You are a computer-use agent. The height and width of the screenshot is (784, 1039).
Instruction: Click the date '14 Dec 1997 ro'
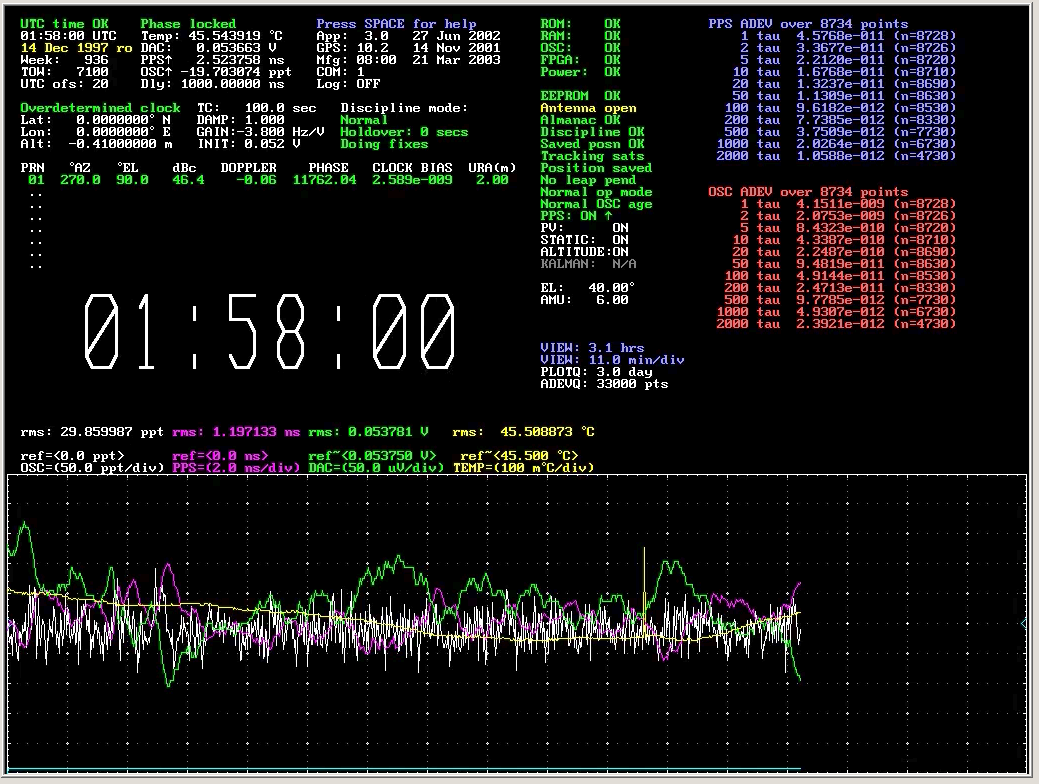point(76,48)
